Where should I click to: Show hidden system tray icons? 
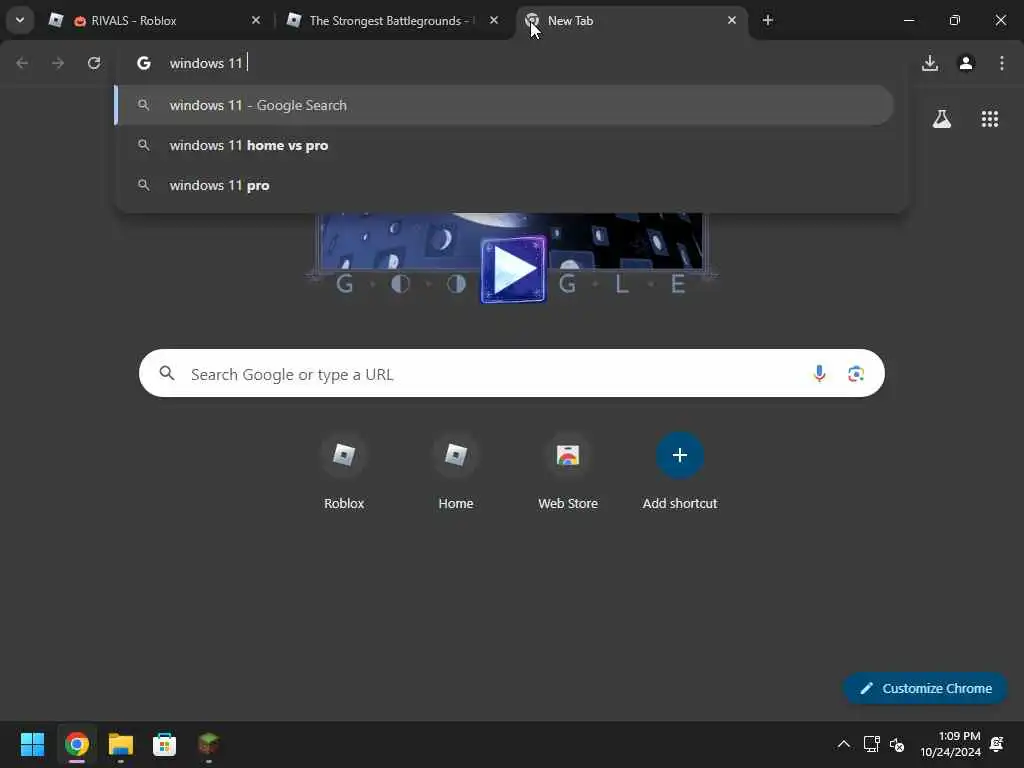click(844, 744)
